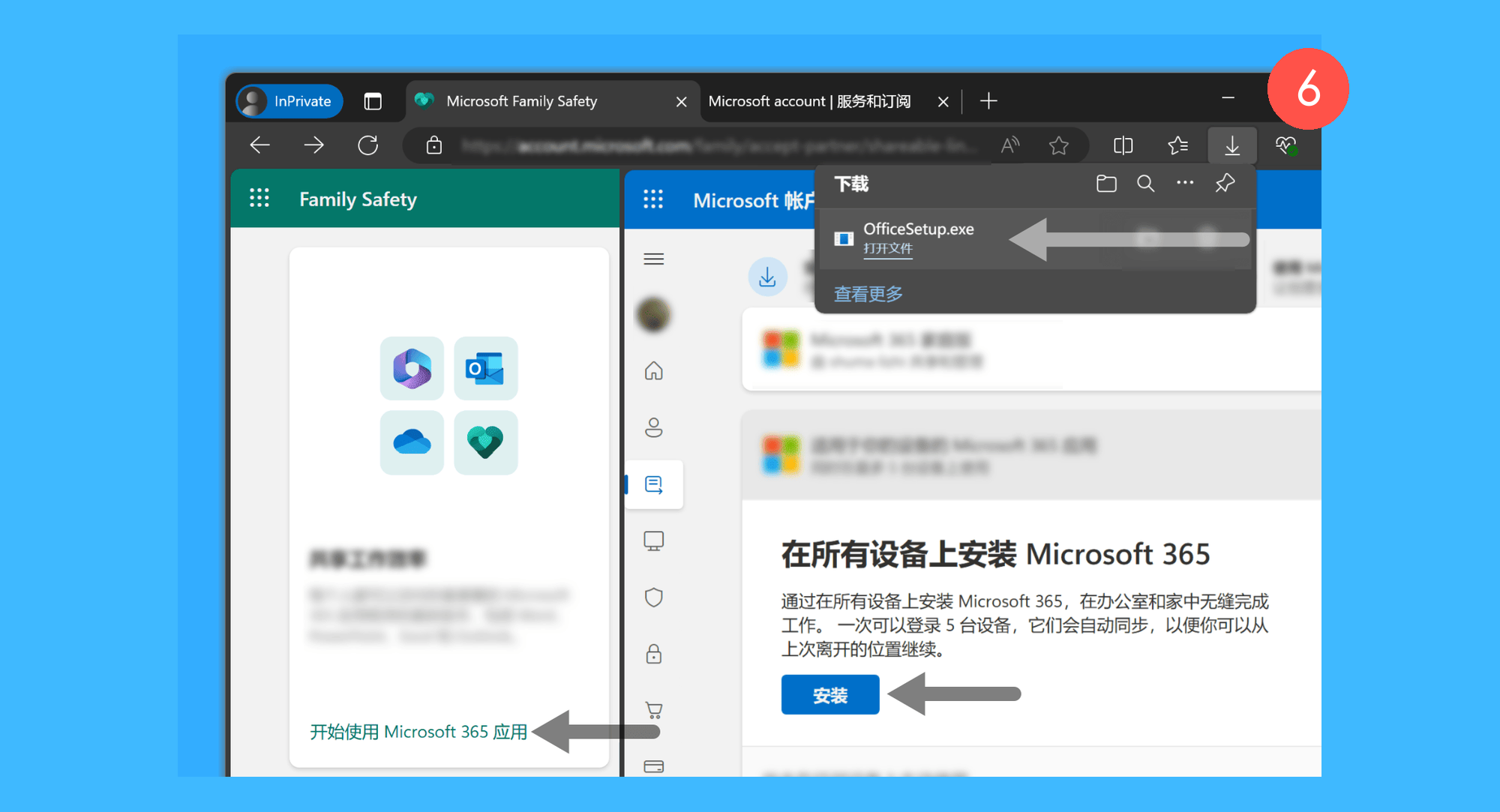Open the Microsoft 帐户 app launcher grid
The height and width of the screenshot is (812, 1500).
(x=653, y=199)
